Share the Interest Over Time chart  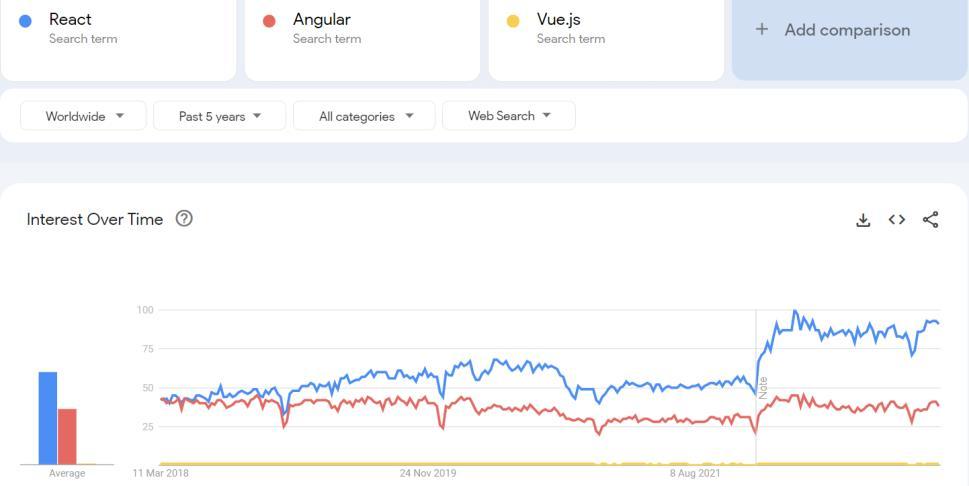point(930,220)
